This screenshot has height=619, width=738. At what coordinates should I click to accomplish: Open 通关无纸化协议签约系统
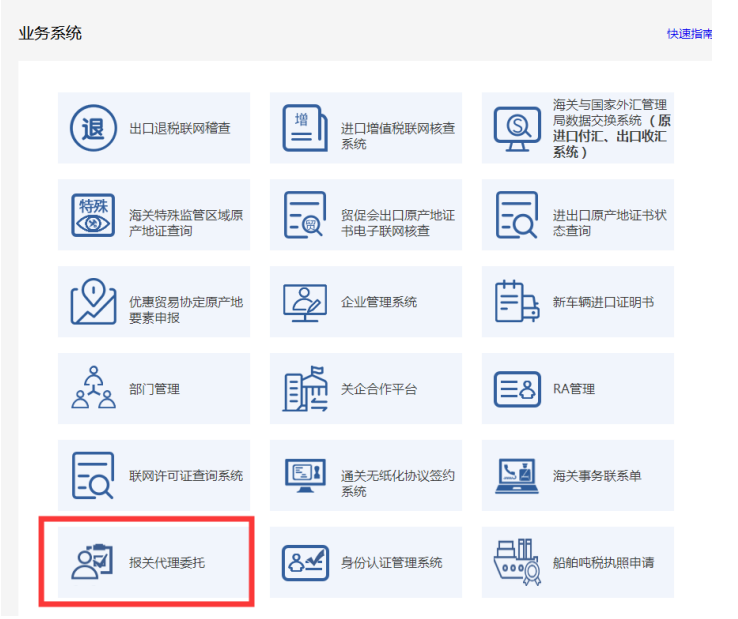366,475
